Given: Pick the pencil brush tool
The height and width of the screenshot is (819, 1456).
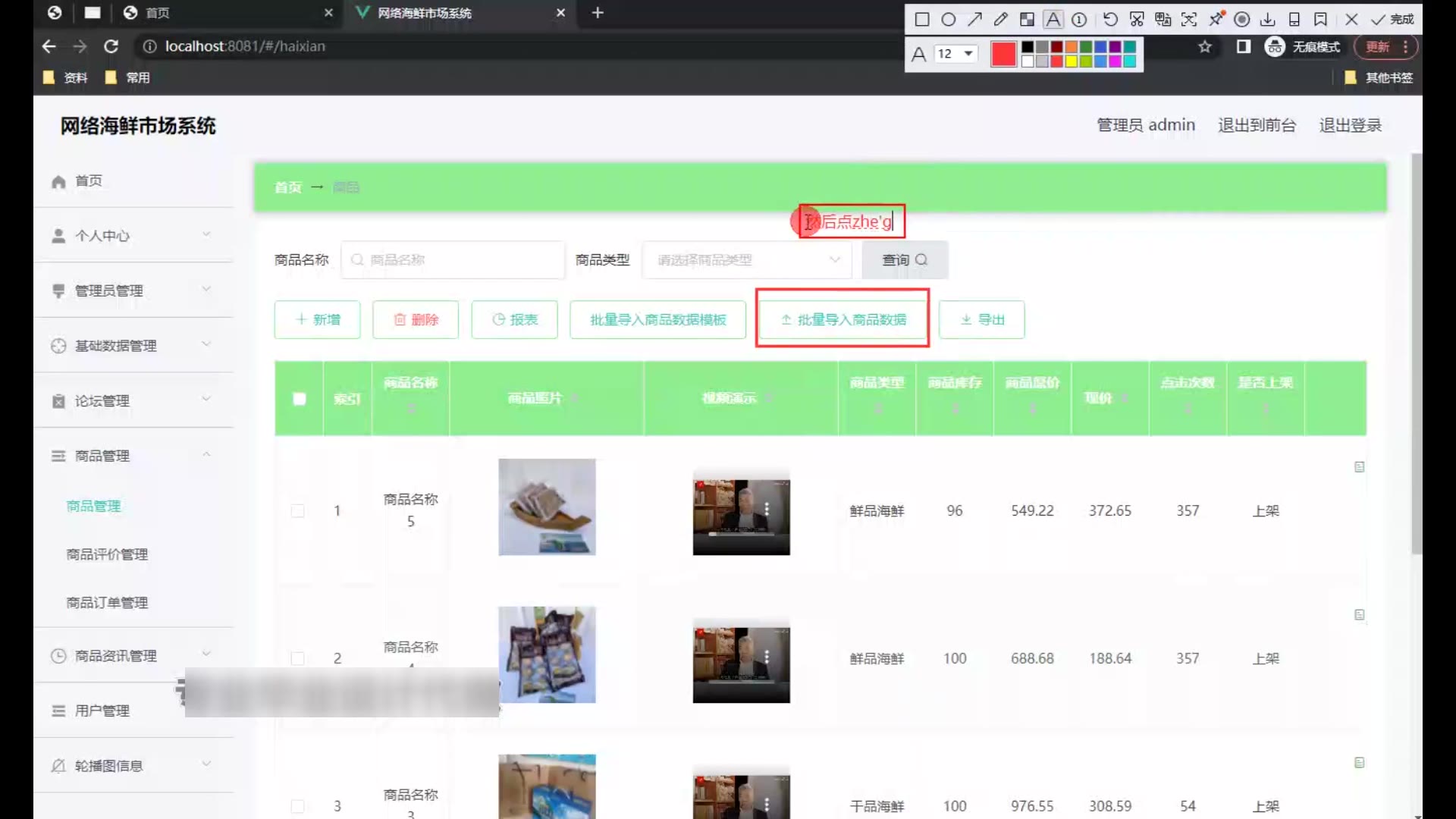Looking at the screenshot, I should tap(1000, 20).
